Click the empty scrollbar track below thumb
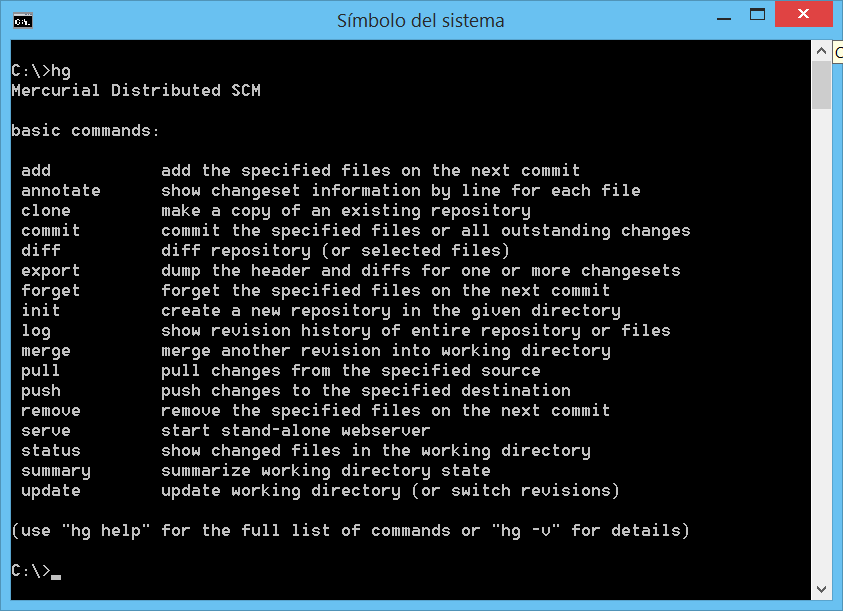 point(820,340)
